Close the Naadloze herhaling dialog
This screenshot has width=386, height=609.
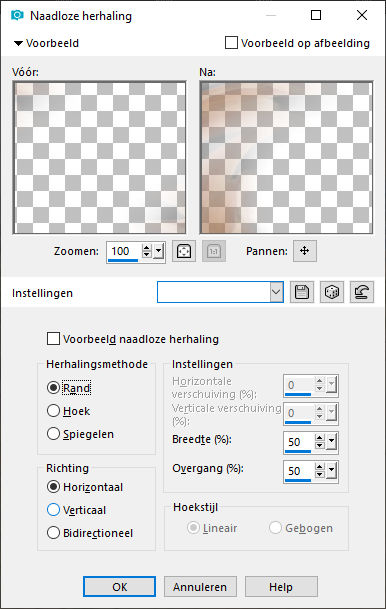tap(362, 16)
